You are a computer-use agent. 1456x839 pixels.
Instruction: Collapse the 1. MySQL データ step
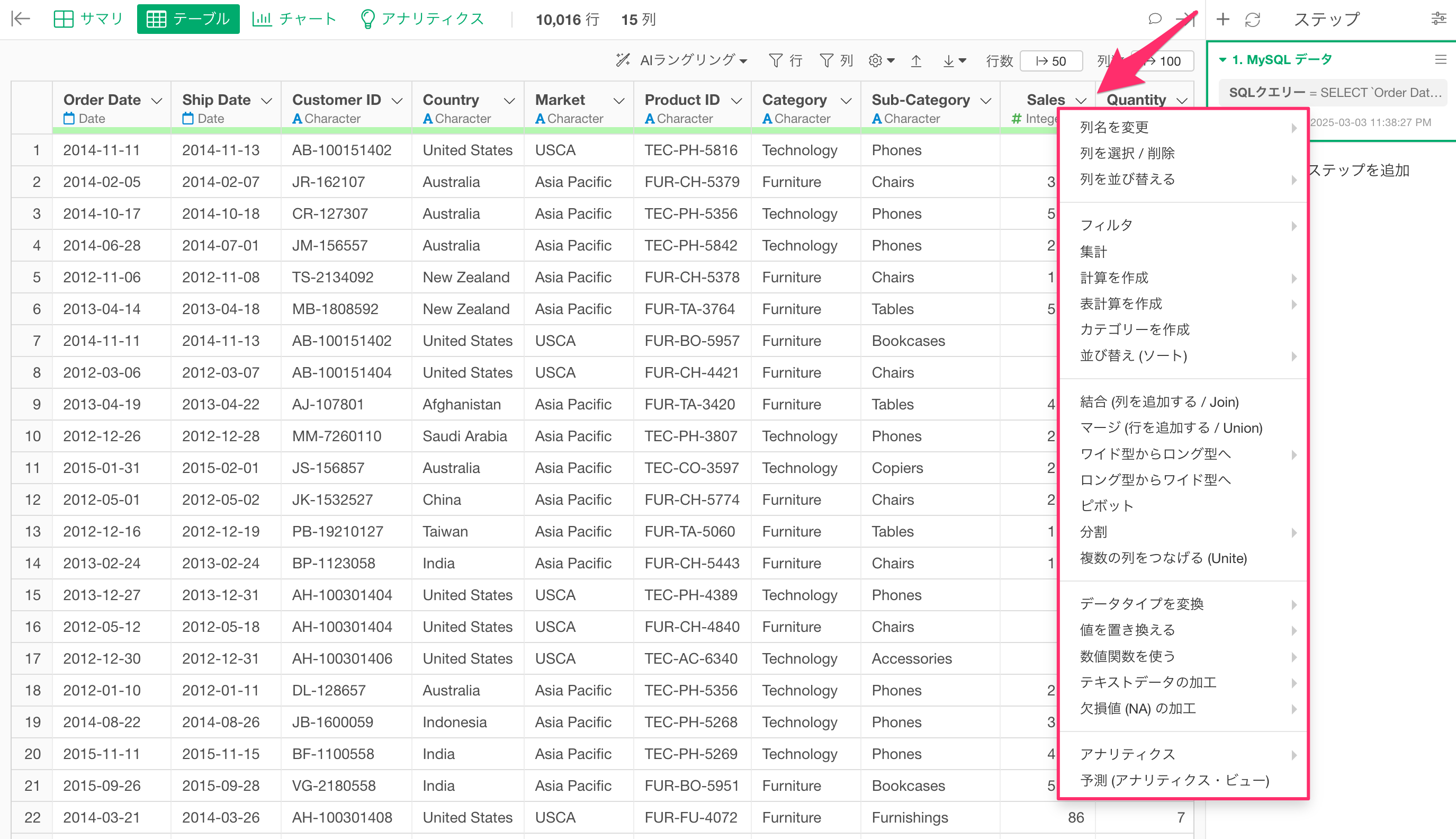1222,60
